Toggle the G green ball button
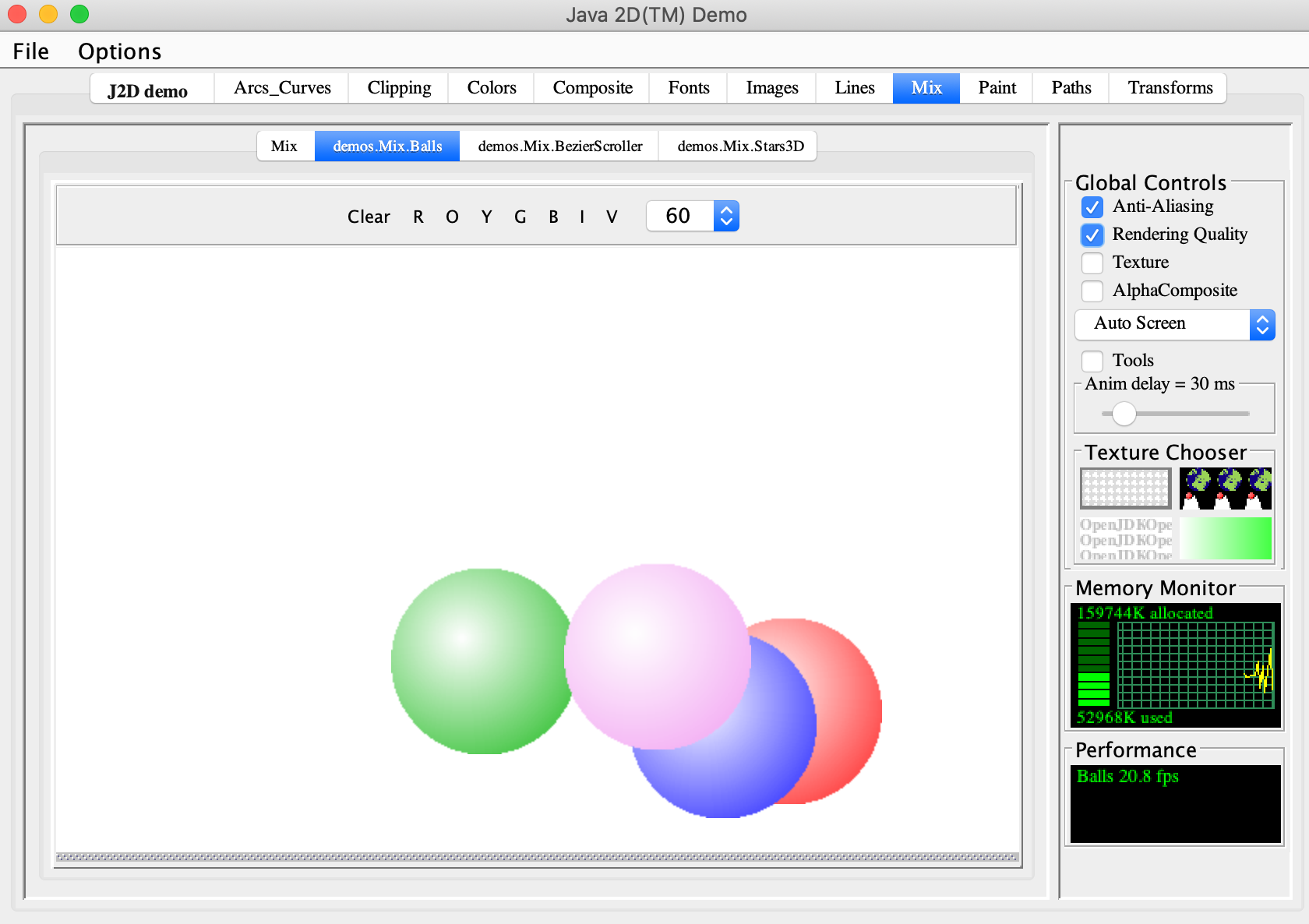This screenshot has width=1309, height=924. coord(520,217)
